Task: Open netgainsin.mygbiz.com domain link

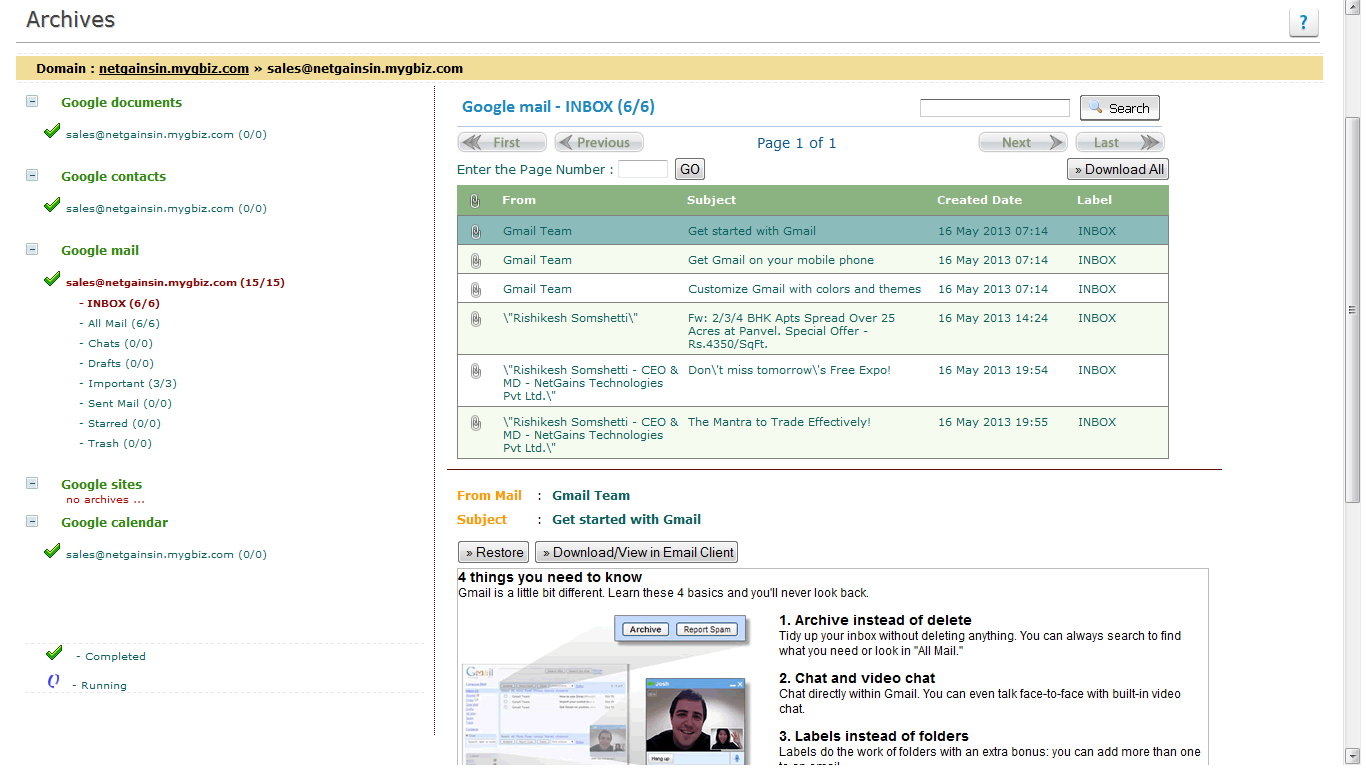Action: pyautogui.click(x=174, y=68)
